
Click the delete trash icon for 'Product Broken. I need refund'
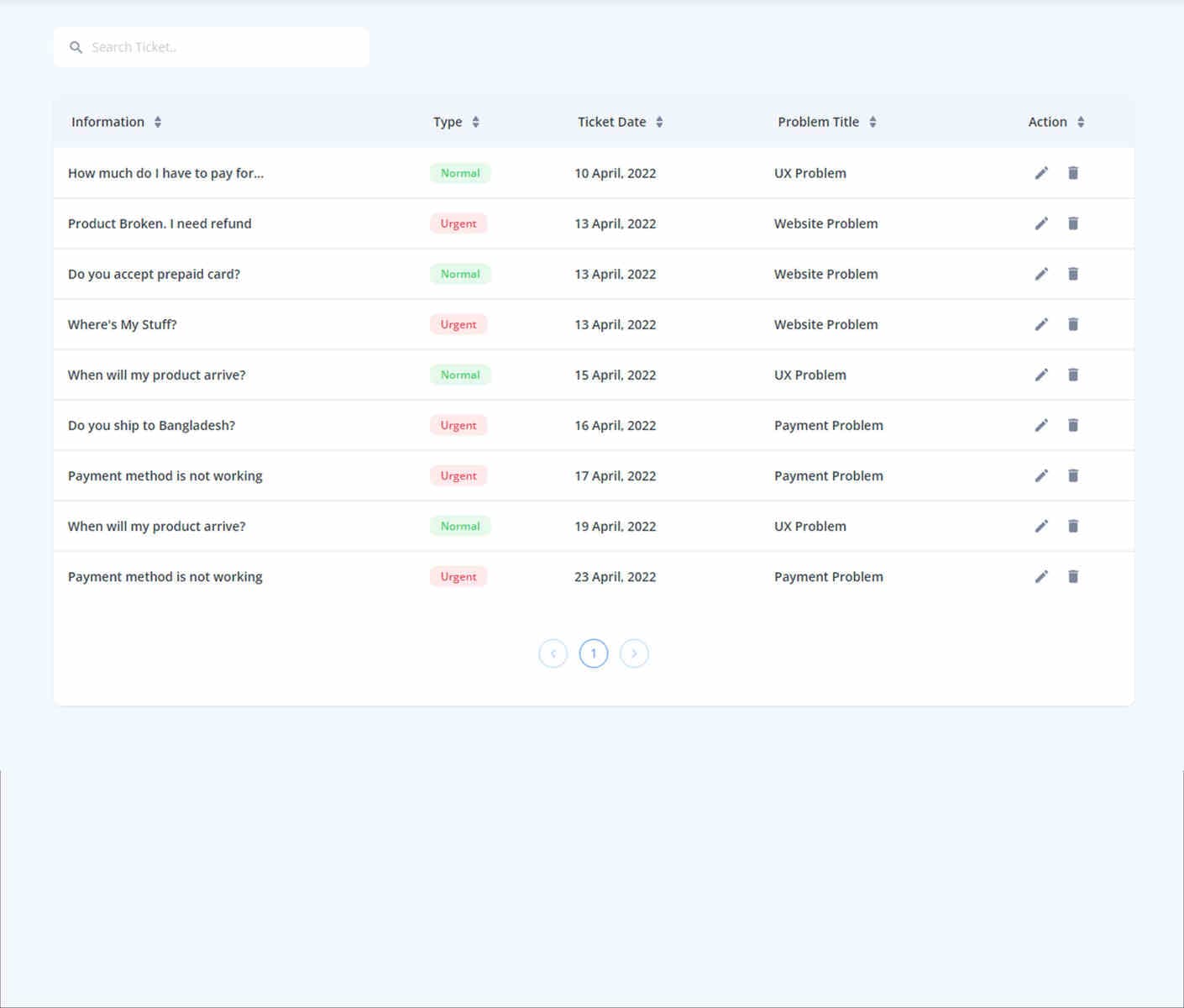point(1073,223)
